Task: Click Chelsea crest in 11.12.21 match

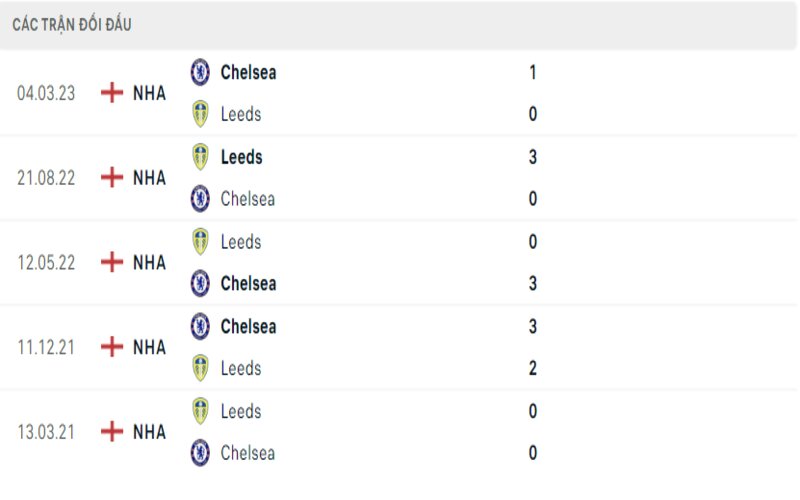Action: 200,326
